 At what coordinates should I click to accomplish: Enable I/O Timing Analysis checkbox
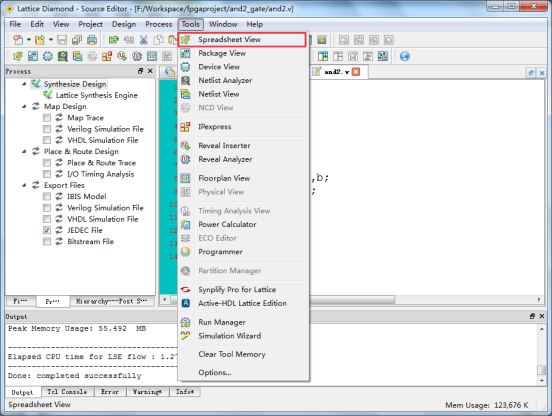click(47, 174)
